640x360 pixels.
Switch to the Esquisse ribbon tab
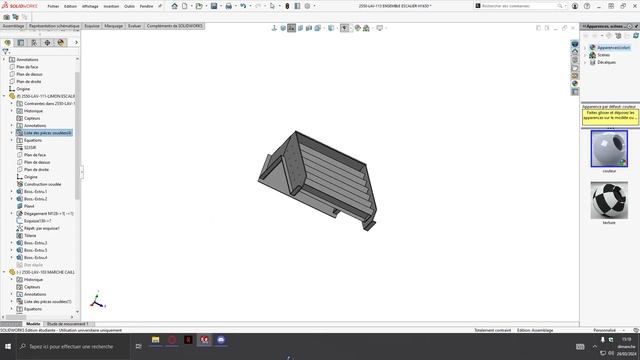click(x=92, y=26)
